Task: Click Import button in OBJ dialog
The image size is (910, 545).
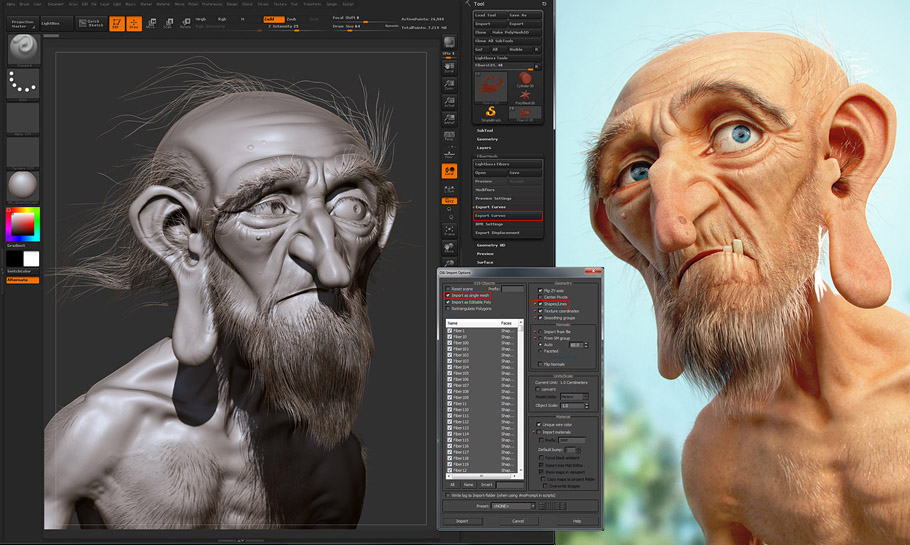Action: 462,521
